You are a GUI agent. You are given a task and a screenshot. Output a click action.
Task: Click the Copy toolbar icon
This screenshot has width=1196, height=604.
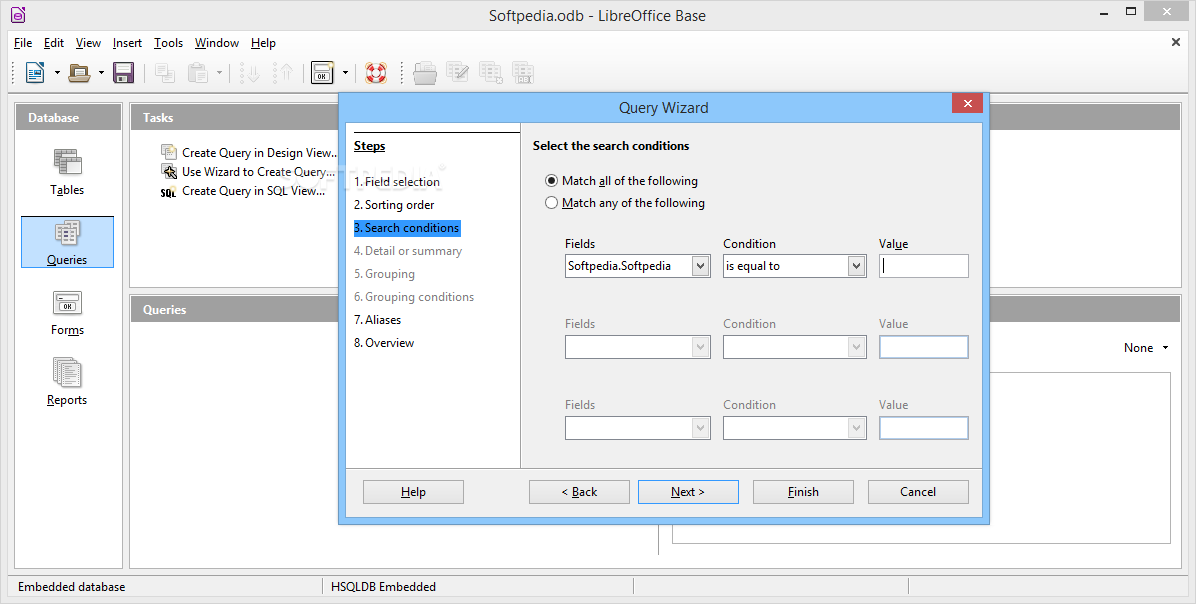click(x=165, y=72)
